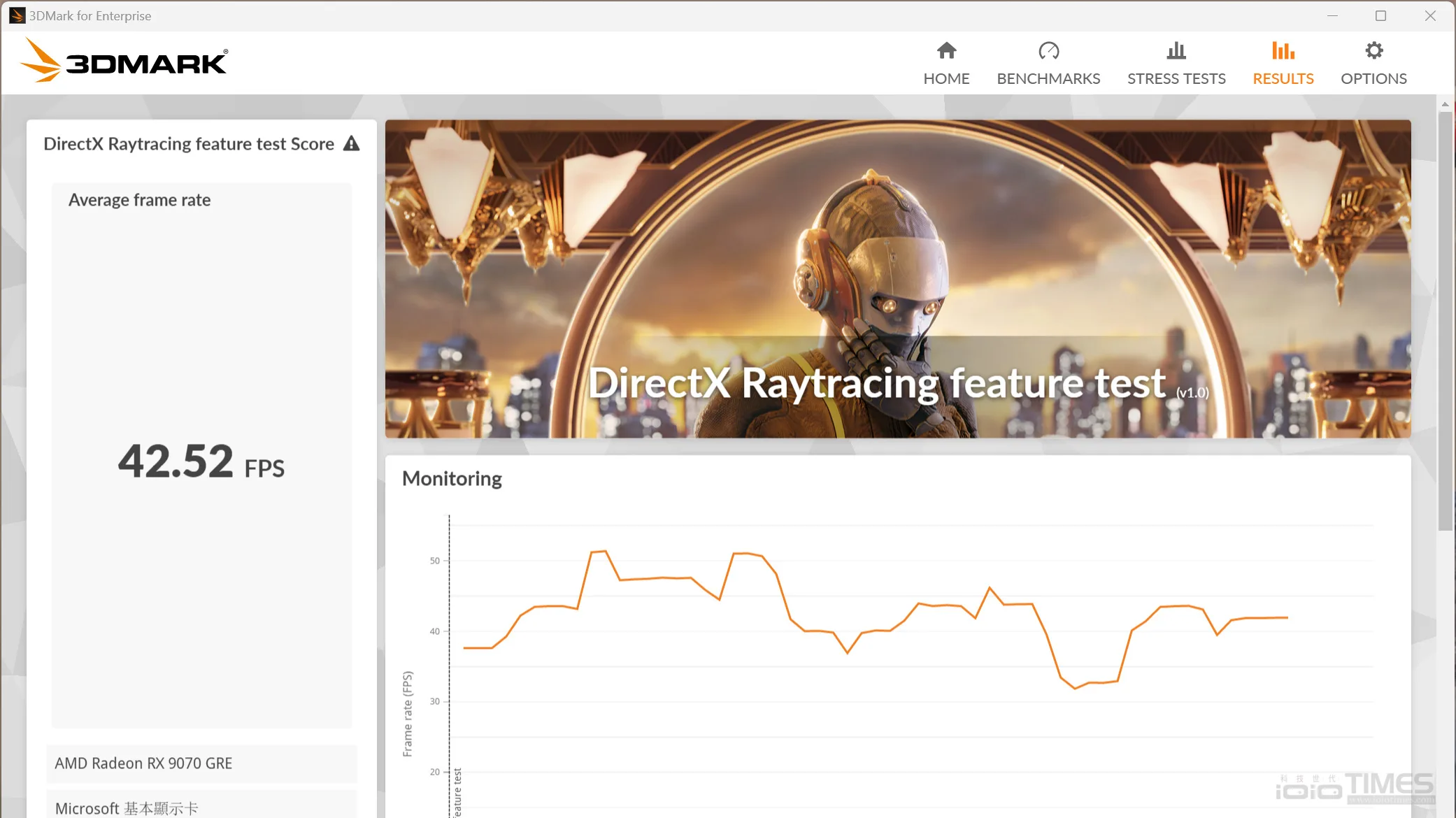Click the Stress Tests chart icon

pyautogui.click(x=1176, y=50)
